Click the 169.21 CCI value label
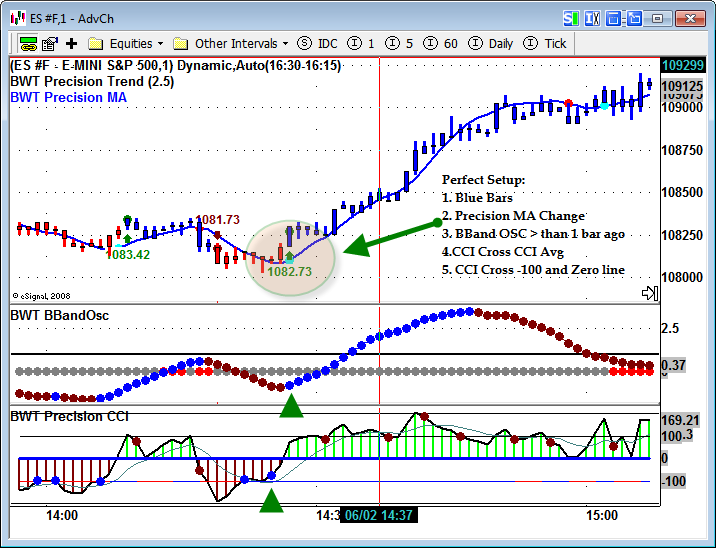 (x=680, y=420)
